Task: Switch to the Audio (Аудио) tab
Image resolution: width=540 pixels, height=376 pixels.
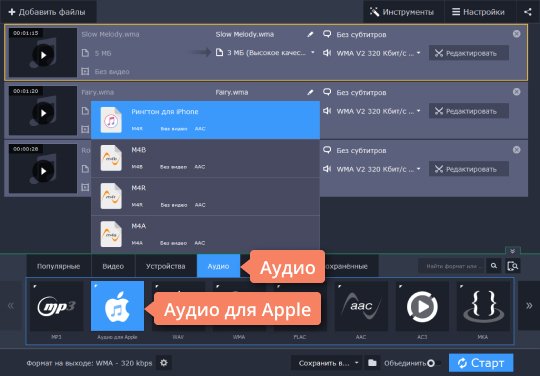Action: 218,266
